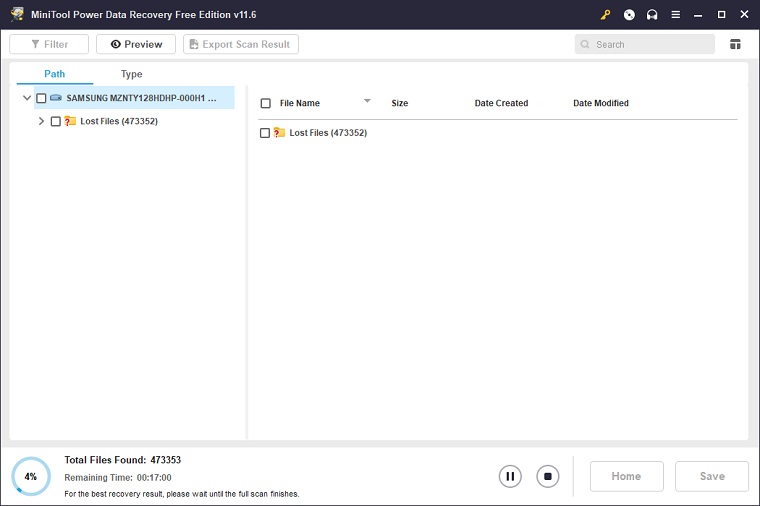This screenshot has height=506, width=760.
Task: Click the Save button
Action: [x=712, y=476]
